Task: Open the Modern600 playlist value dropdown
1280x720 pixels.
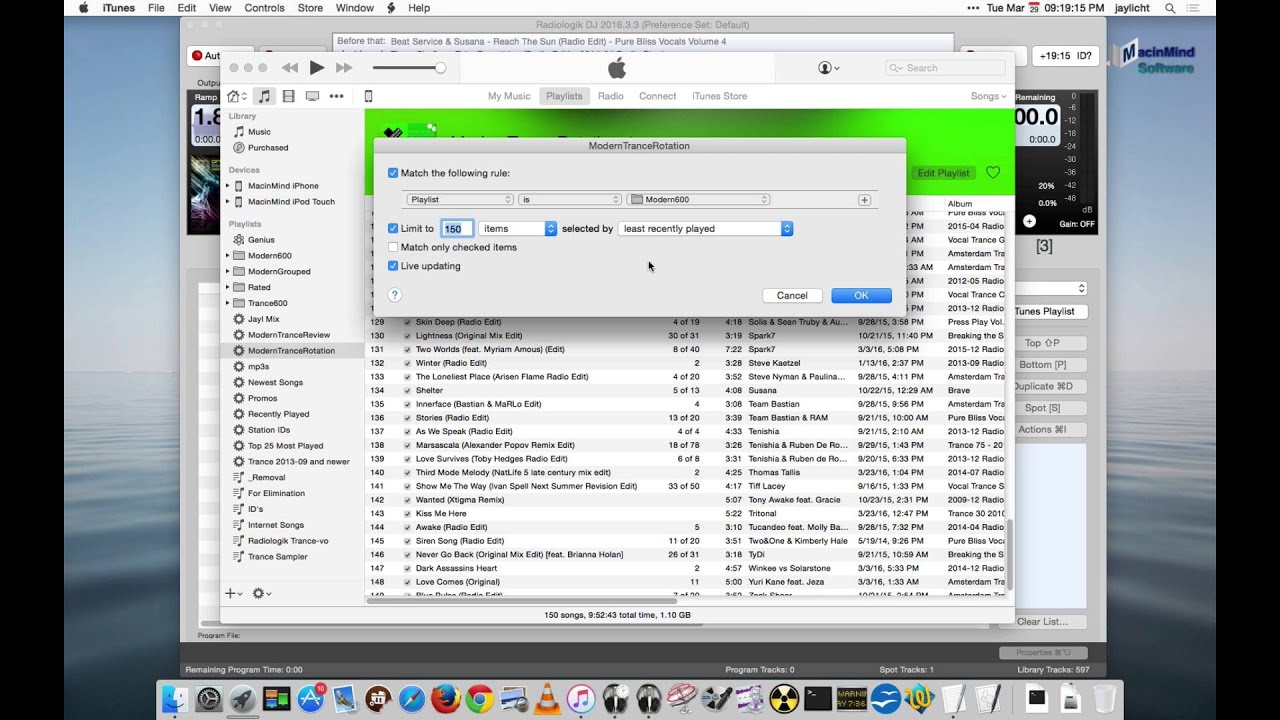Action: (x=698, y=200)
